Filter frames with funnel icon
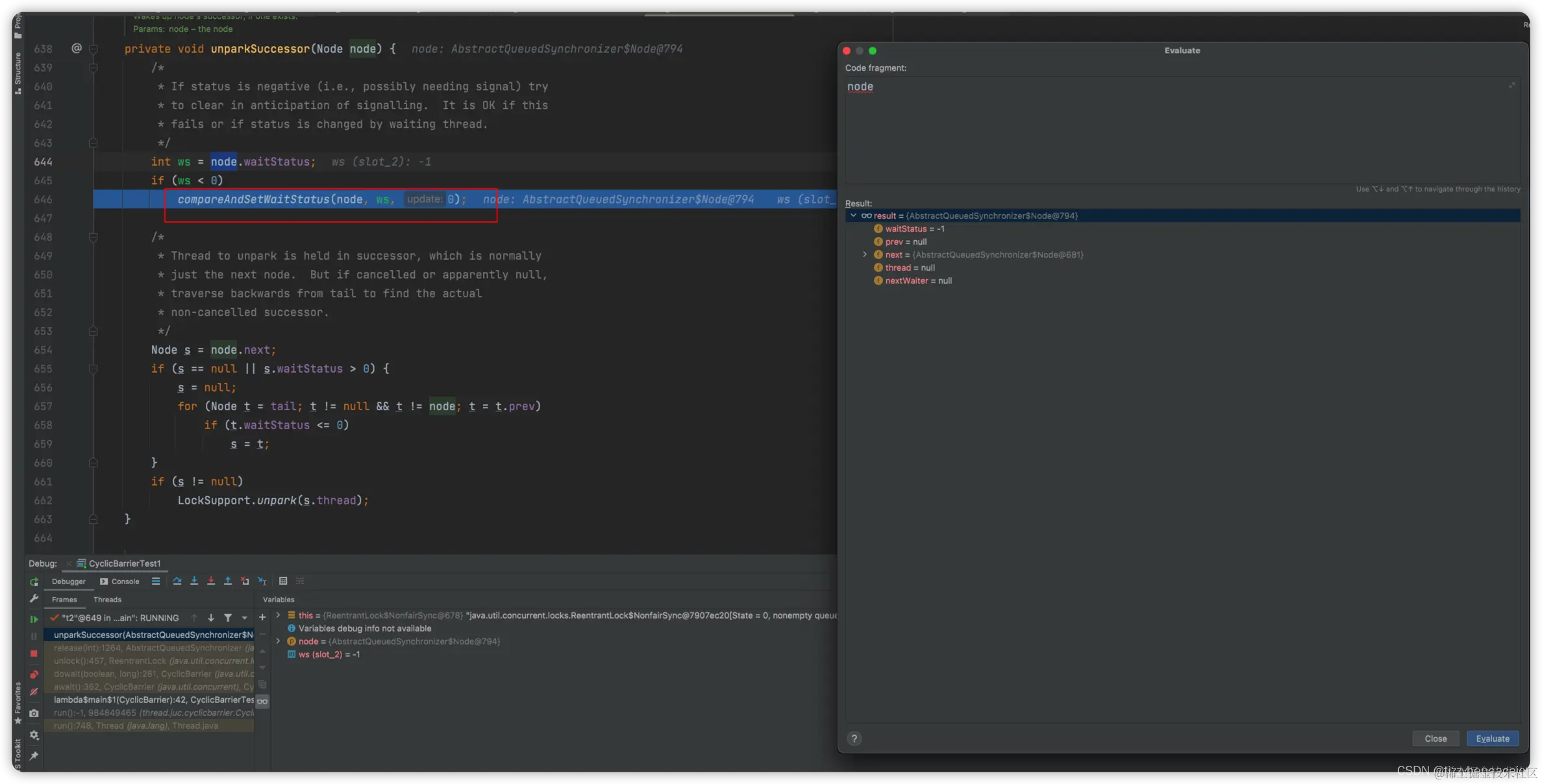This screenshot has height=784, width=1542. click(228, 618)
